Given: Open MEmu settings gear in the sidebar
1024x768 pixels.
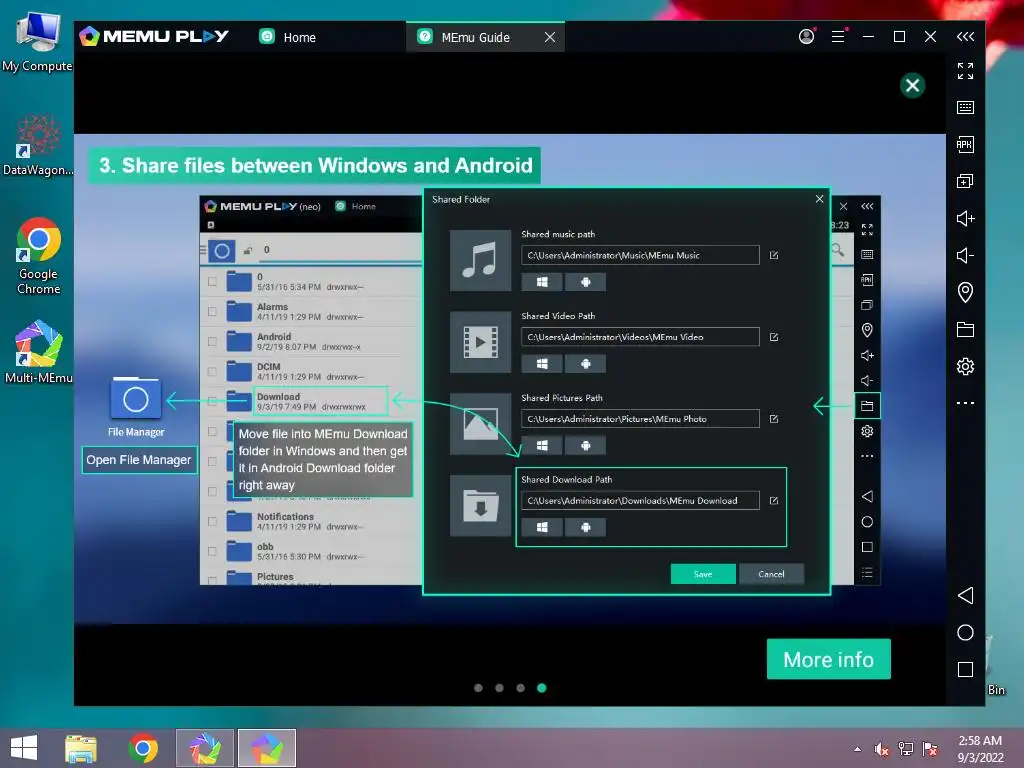Looking at the screenshot, I should click(965, 366).
